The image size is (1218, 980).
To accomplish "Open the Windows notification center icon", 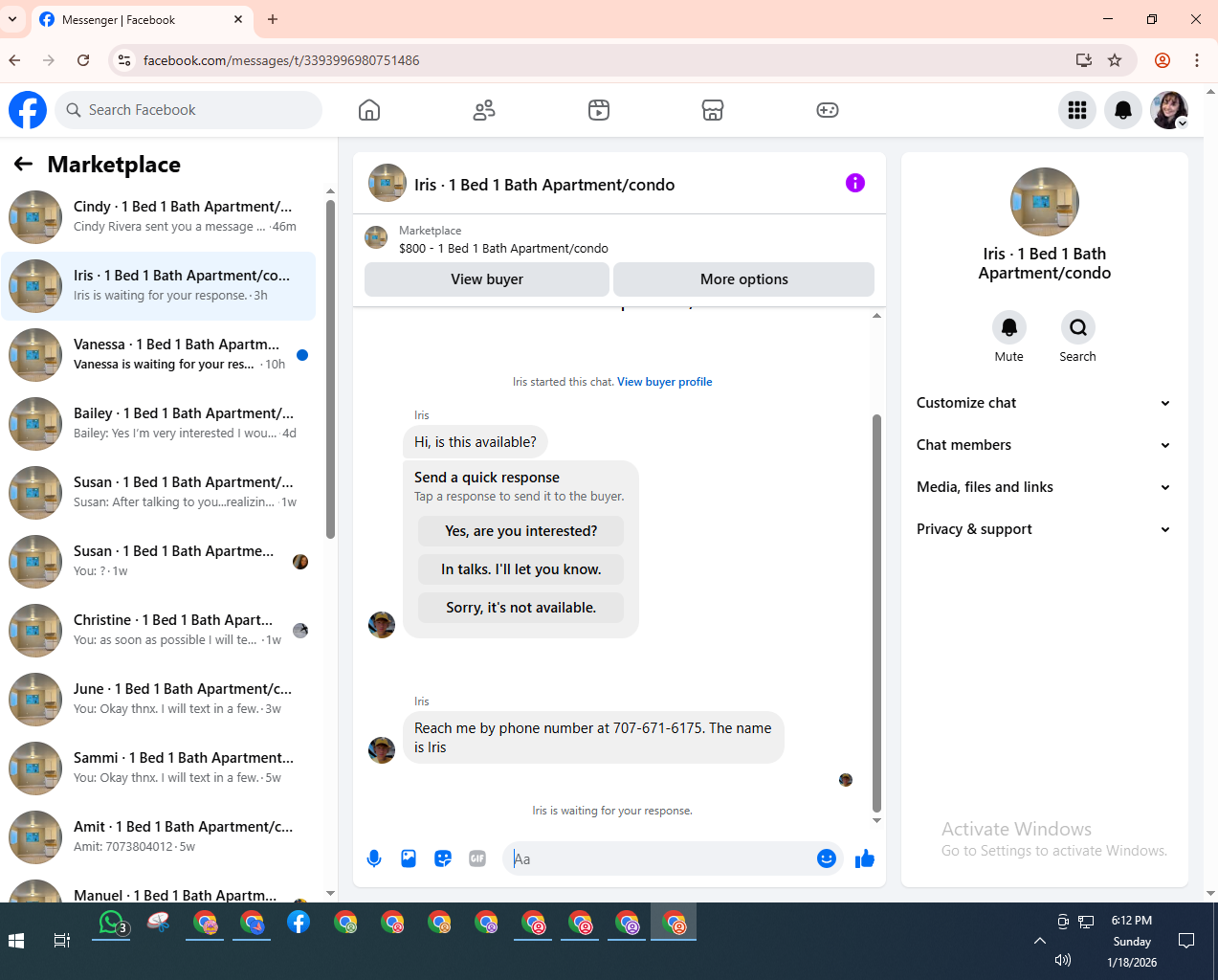I will tap(1186, 941).
